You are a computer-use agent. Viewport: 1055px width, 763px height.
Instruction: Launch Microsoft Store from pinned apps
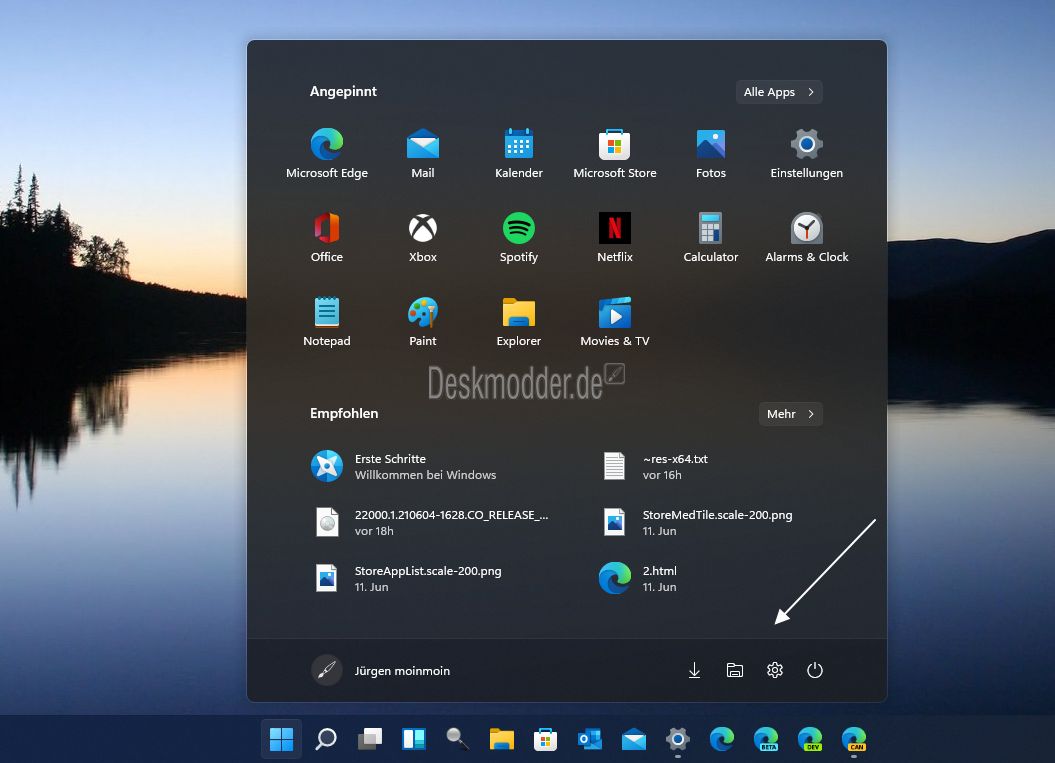pyautogui.click(x=614, y=154)
